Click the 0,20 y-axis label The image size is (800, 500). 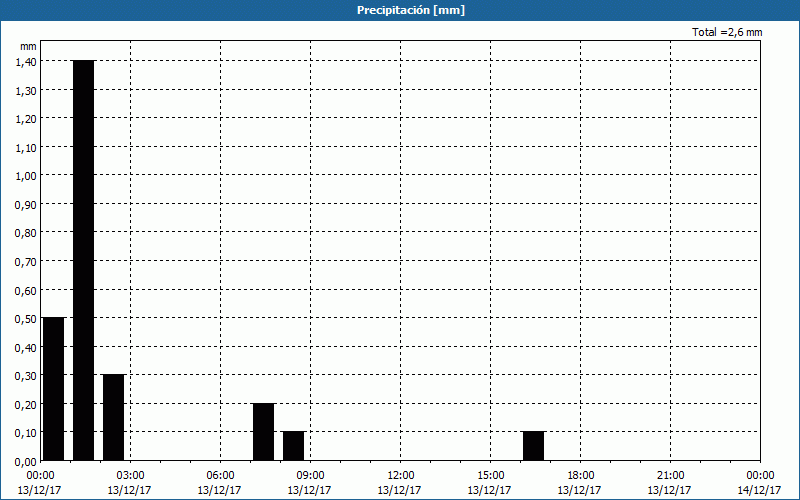tap(27, 405)
